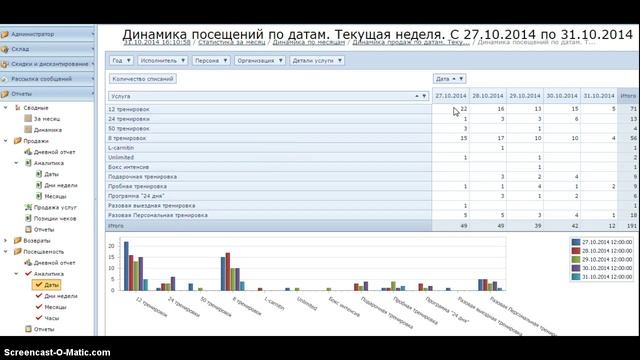
Task: Click the Посещаемость folder icon
Action: tap(18, 251)
